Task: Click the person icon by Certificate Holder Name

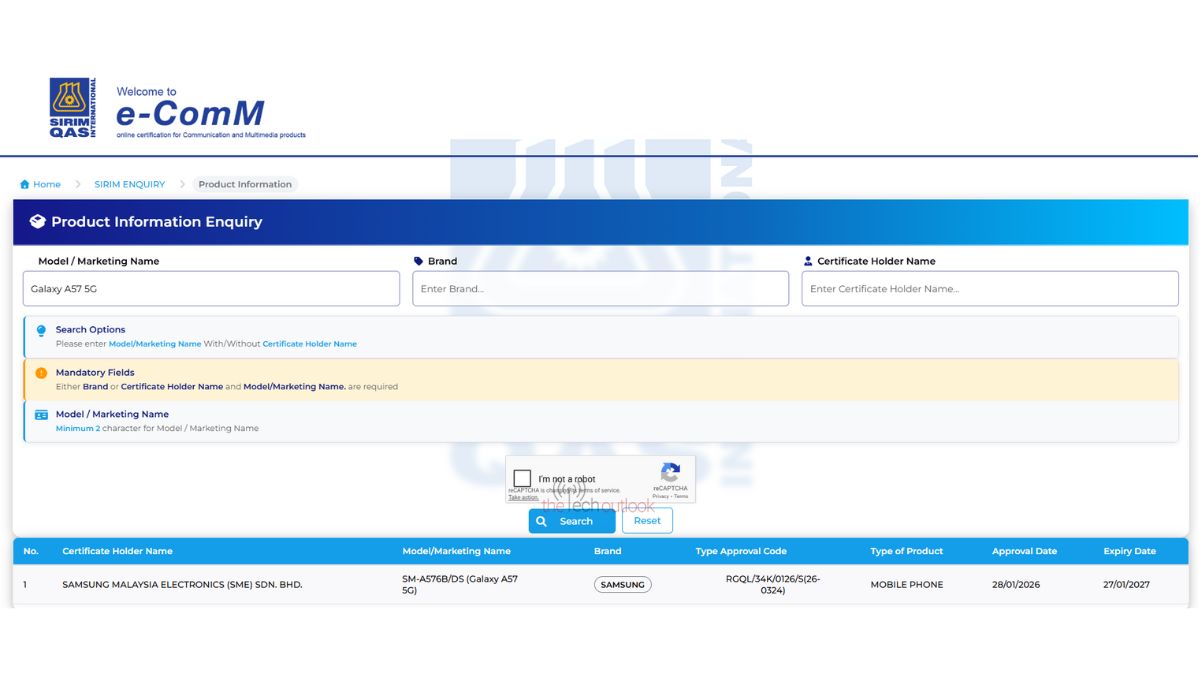Action: click(x=808, y=261)
